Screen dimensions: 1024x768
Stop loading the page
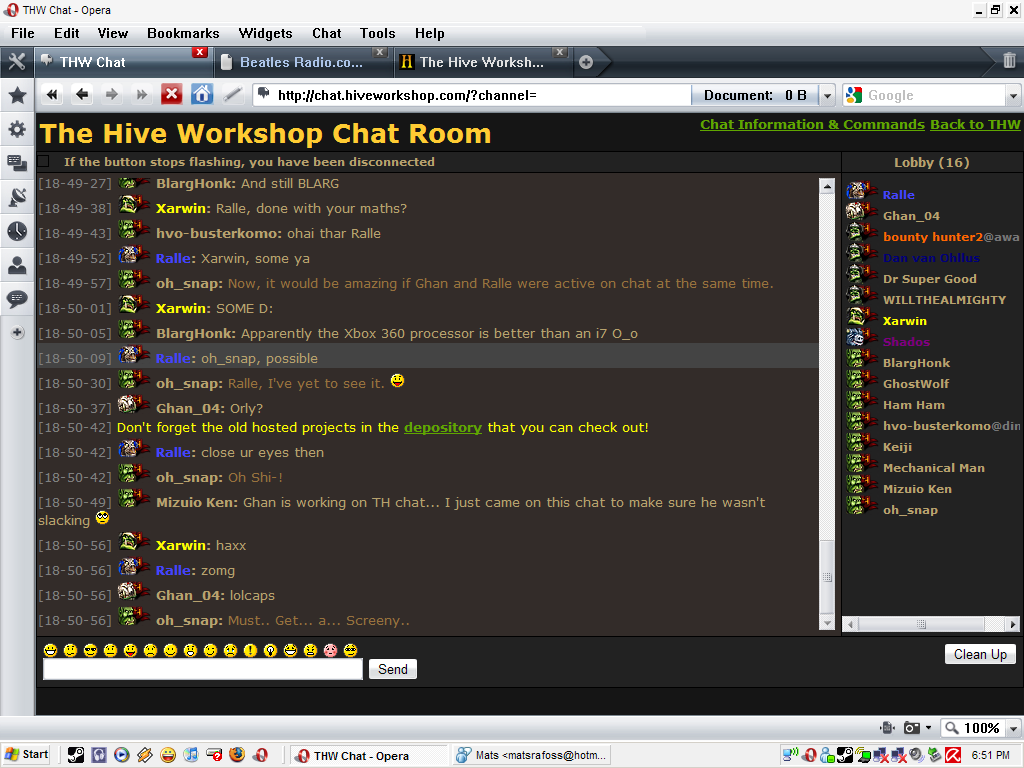click(x=172, y=95)
